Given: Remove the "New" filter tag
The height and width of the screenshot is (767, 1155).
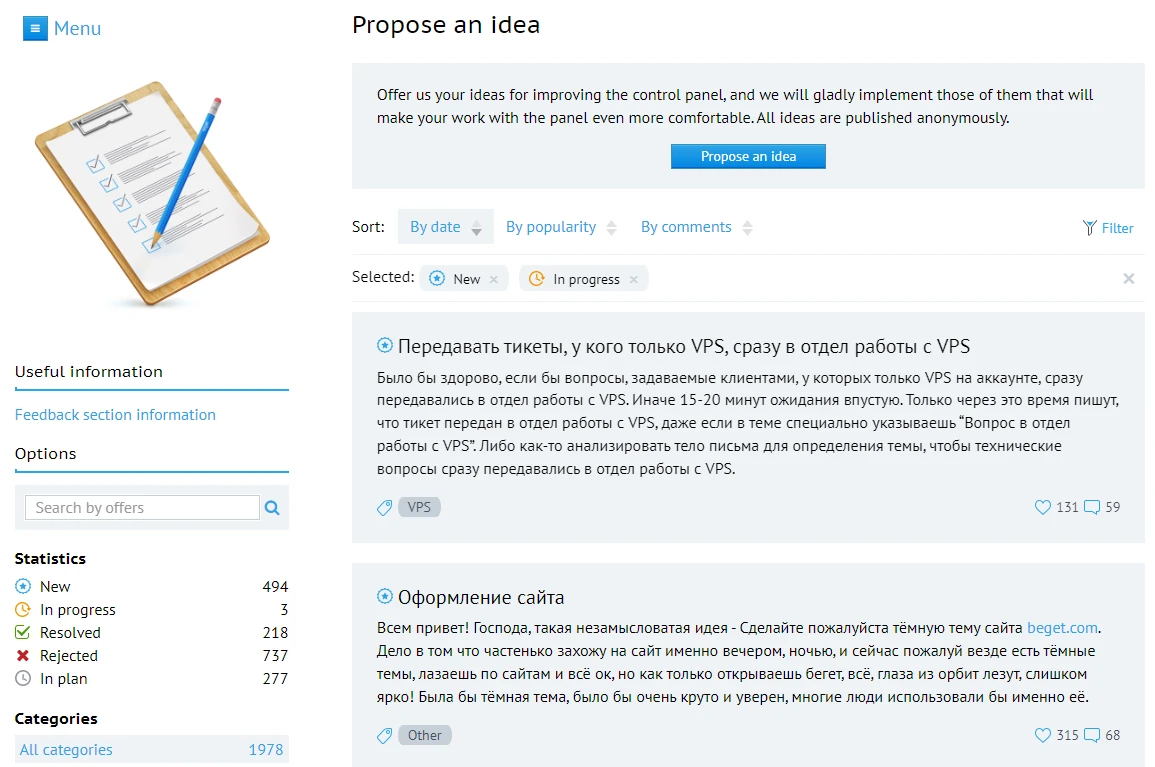Looking at the screenshot, I should 491,279.
